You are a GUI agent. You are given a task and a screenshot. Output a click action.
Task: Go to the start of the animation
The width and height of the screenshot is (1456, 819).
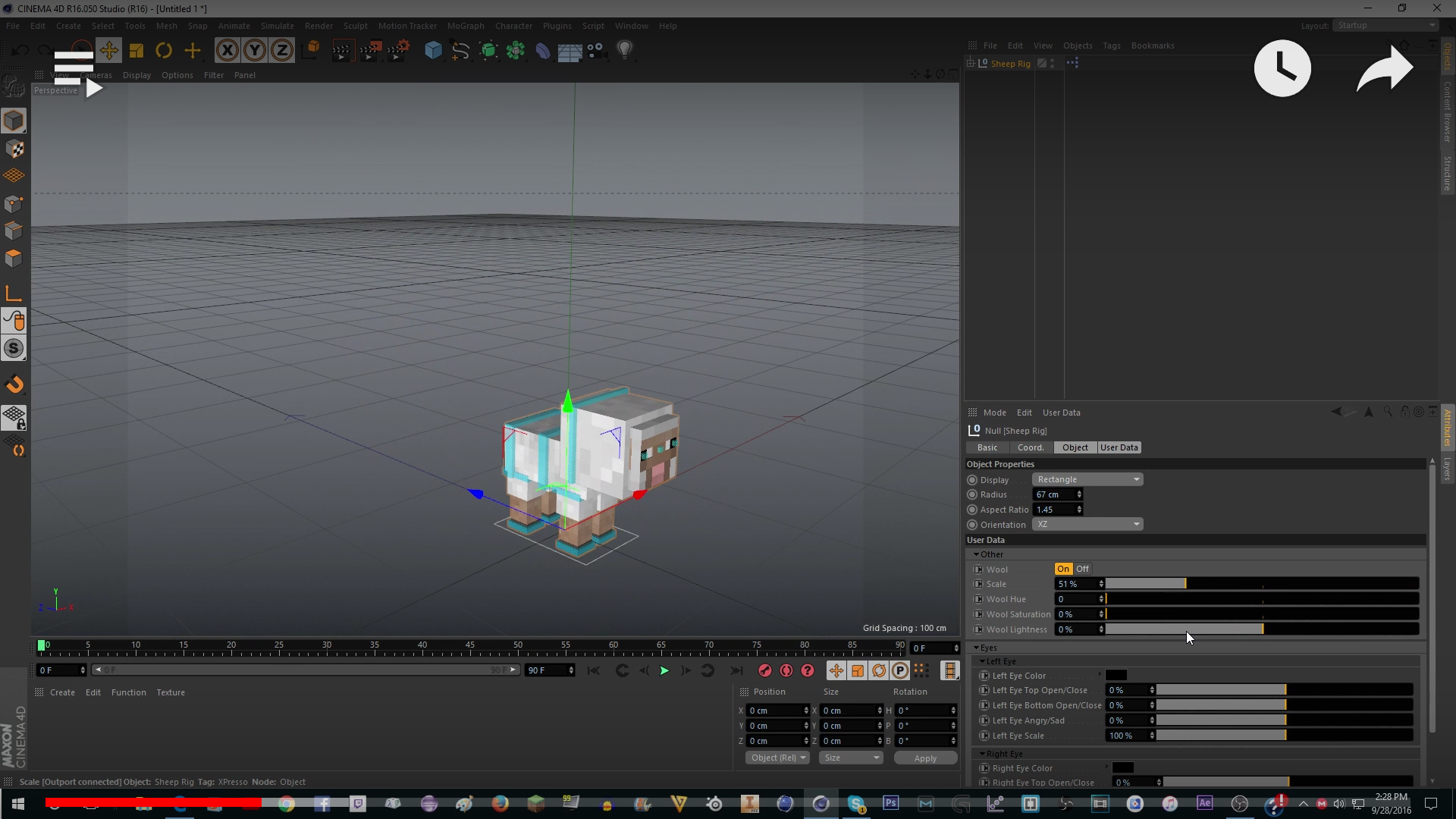click(593, 670)
